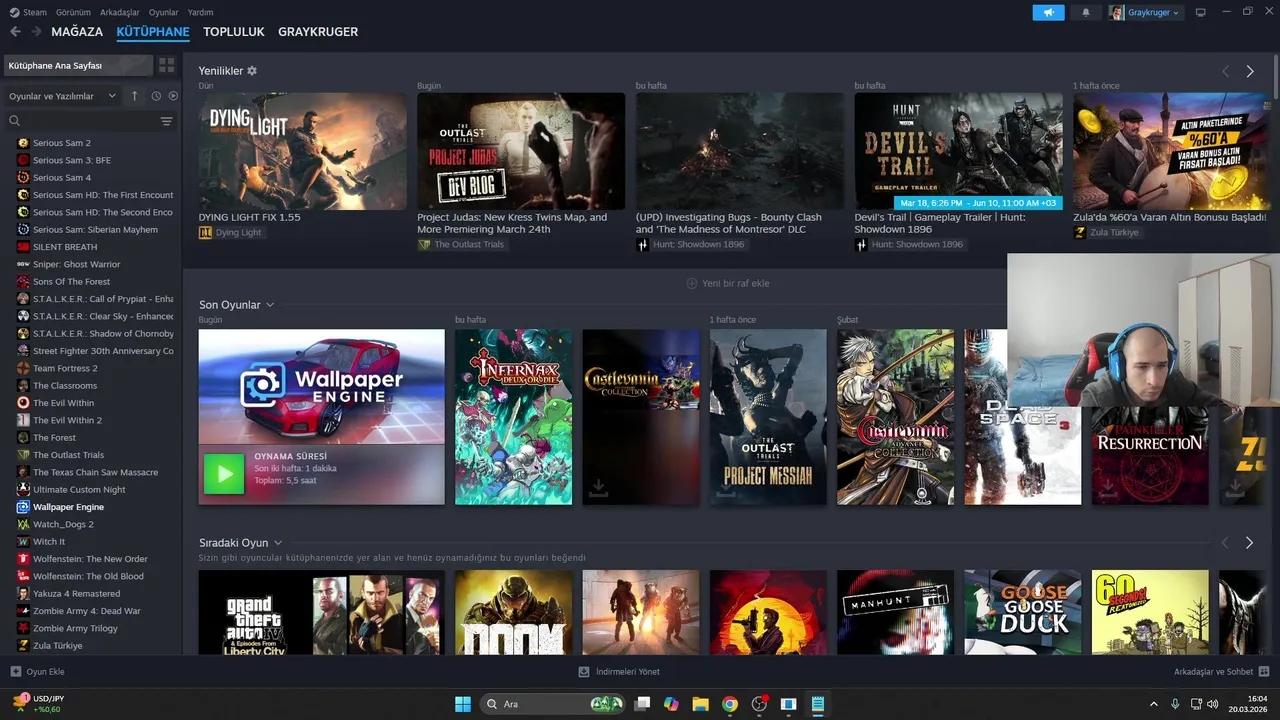Toggle recent activity clock filter
Screen dimensions: 1280x720
(x=156, y=96)
